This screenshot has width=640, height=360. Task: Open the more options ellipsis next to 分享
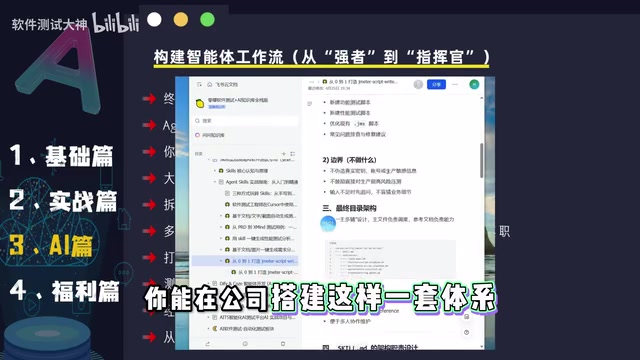pyautogui.click(x=455, y=84)
